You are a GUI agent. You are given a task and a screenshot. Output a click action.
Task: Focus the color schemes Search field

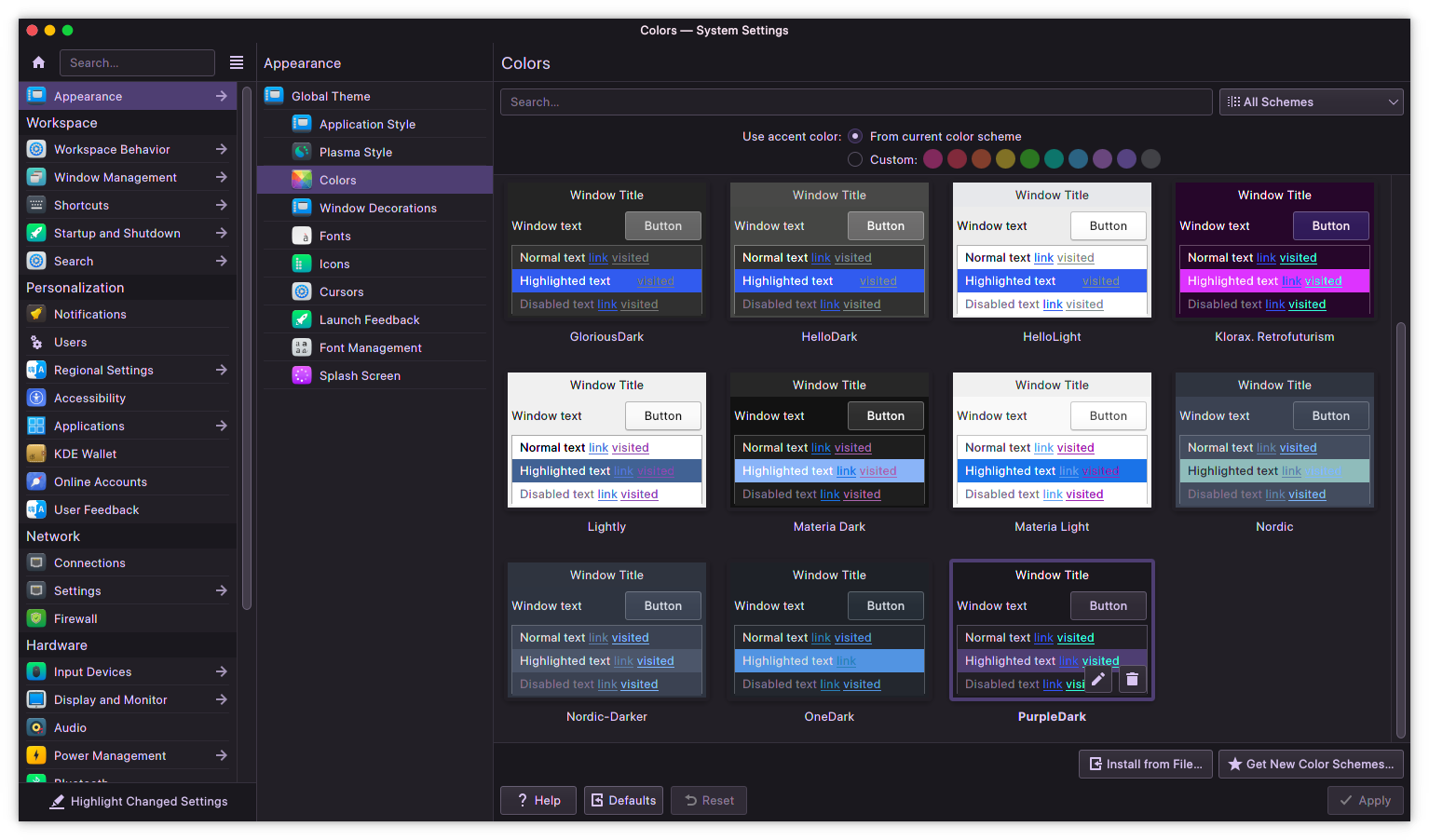tap(856, 102)
